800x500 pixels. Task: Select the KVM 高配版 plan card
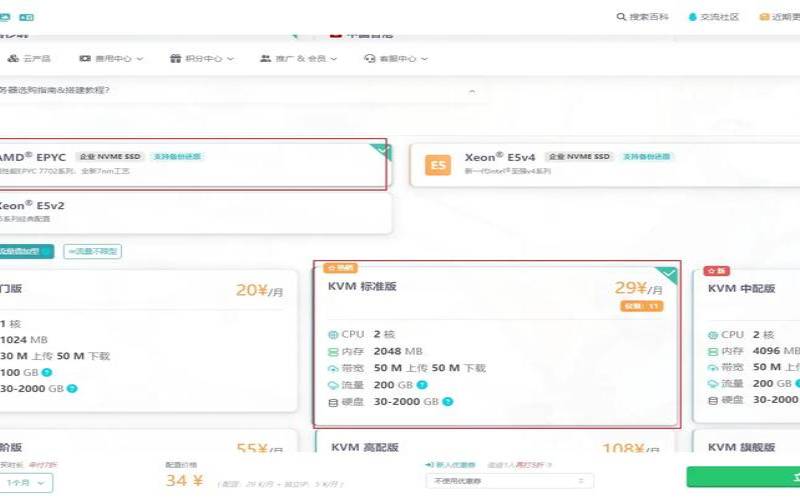pyautogui.click(x=495, y=441)
